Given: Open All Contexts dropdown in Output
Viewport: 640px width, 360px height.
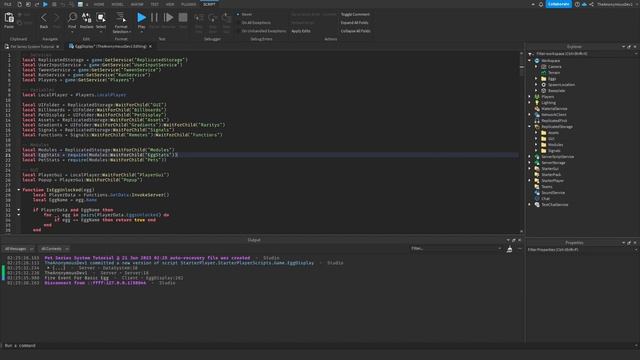Looking at the screenshot, I should (54, 249).
